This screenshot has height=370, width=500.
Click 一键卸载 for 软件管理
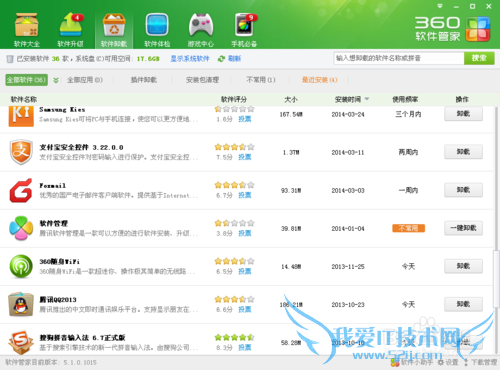pos(463,228)
